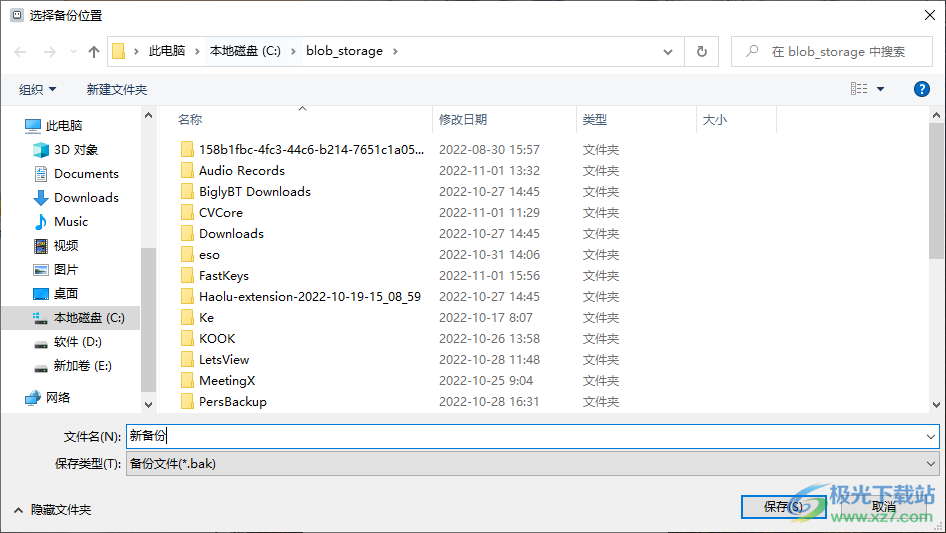
Task: Open the 组织 menu
Action: [37, 89]
